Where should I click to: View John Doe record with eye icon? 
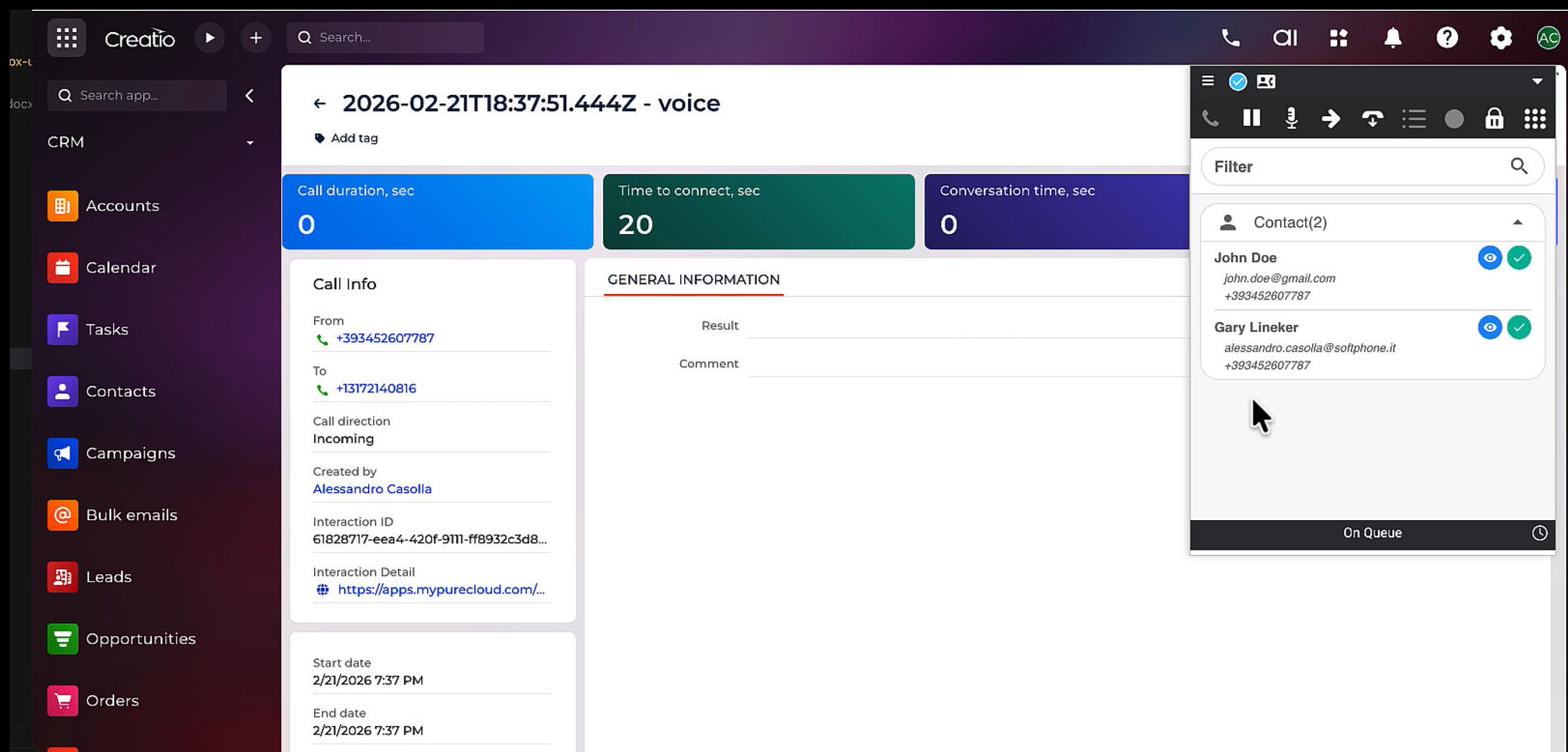tap(1490, 258)
